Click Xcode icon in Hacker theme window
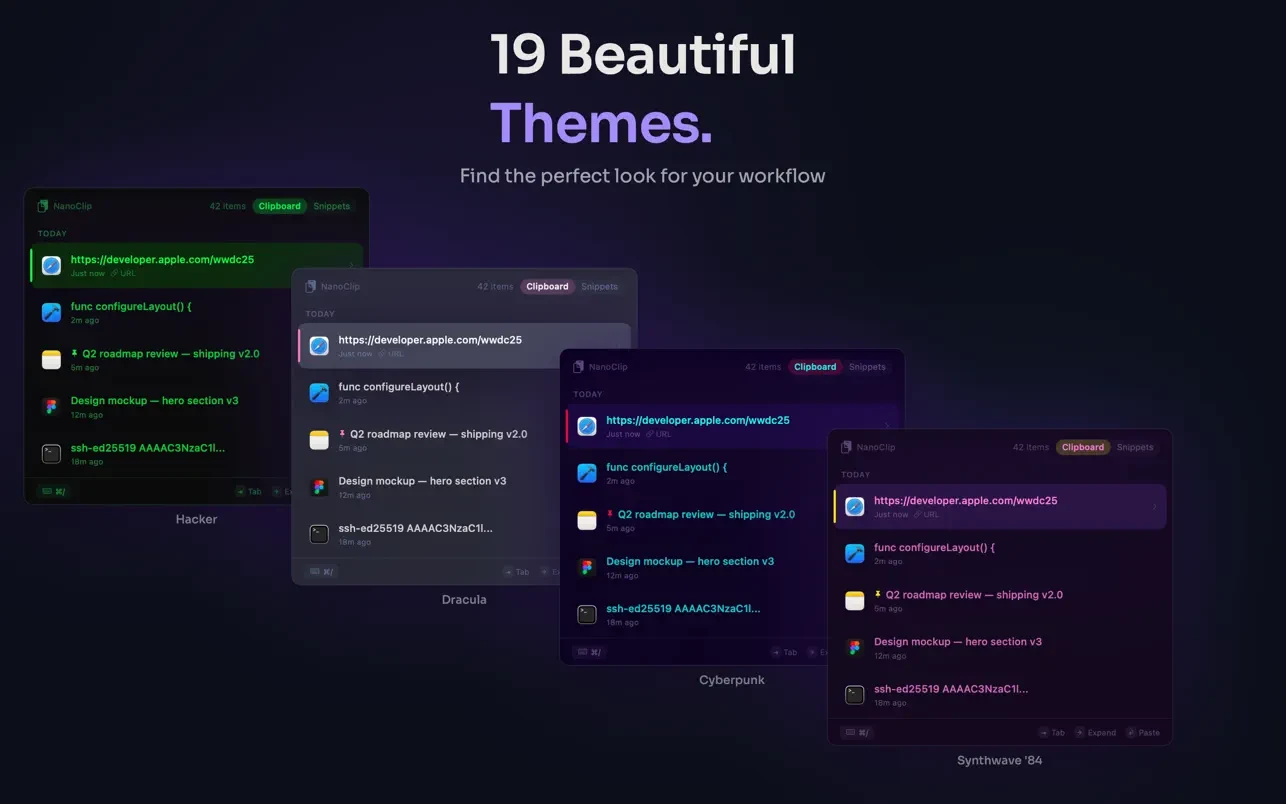Screen dimensions: 1286x804 tap(51, 313)
